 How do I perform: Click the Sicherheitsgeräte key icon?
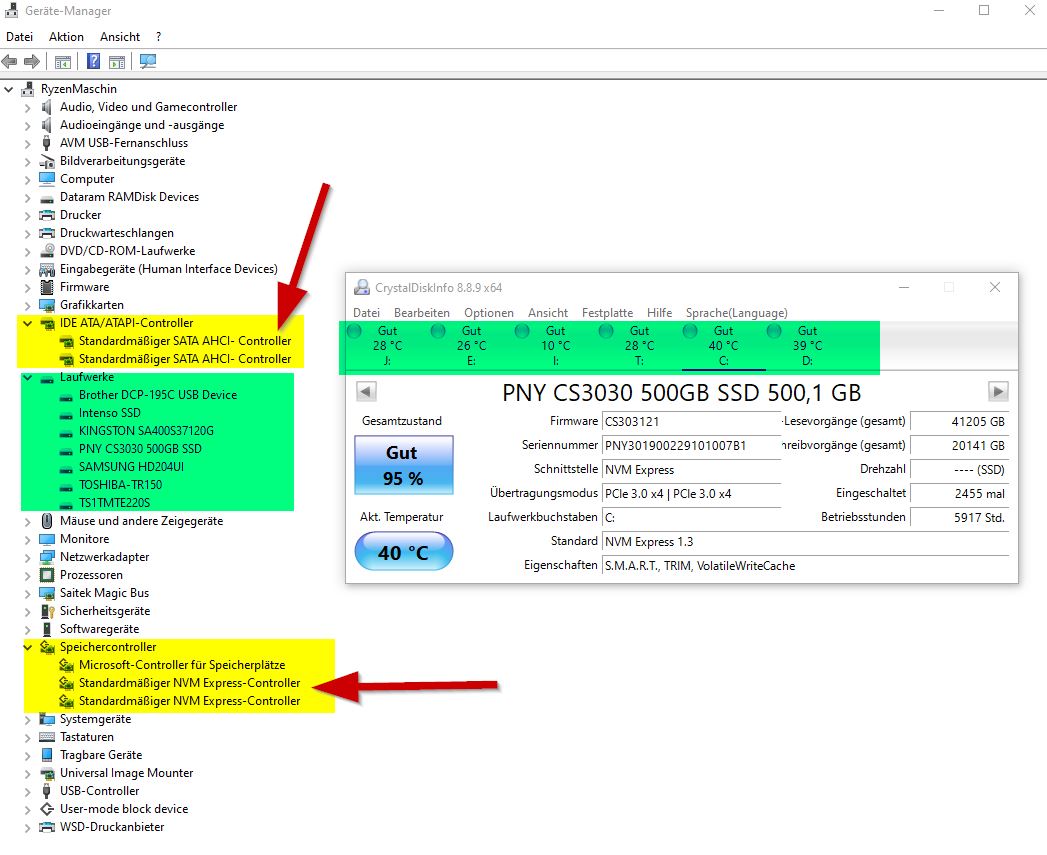(x=47, y=611)
